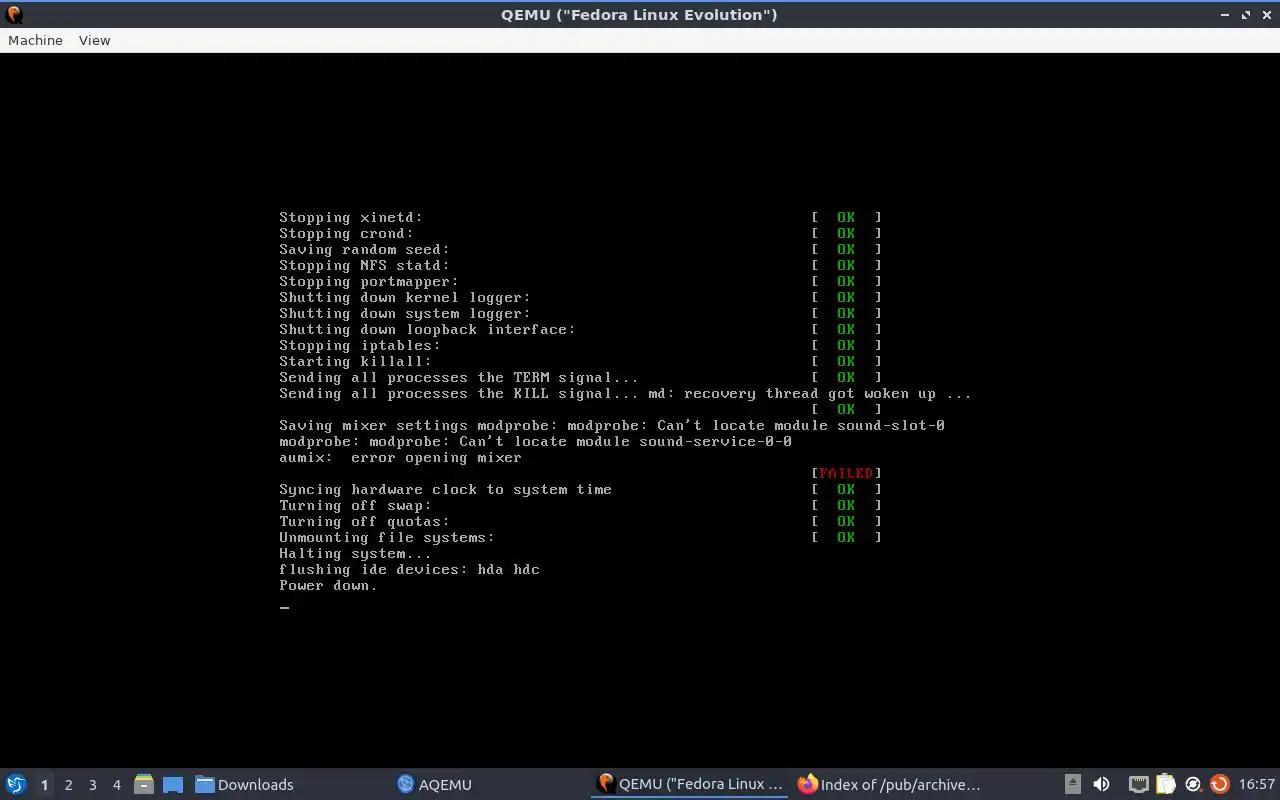The width and height of the screenshot is (1280, 800).
Task: Switch to workspace 2
Action: 68,784
